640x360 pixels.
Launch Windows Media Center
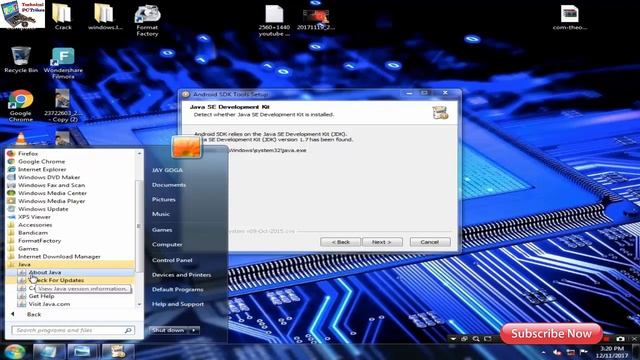pos(52,193)
